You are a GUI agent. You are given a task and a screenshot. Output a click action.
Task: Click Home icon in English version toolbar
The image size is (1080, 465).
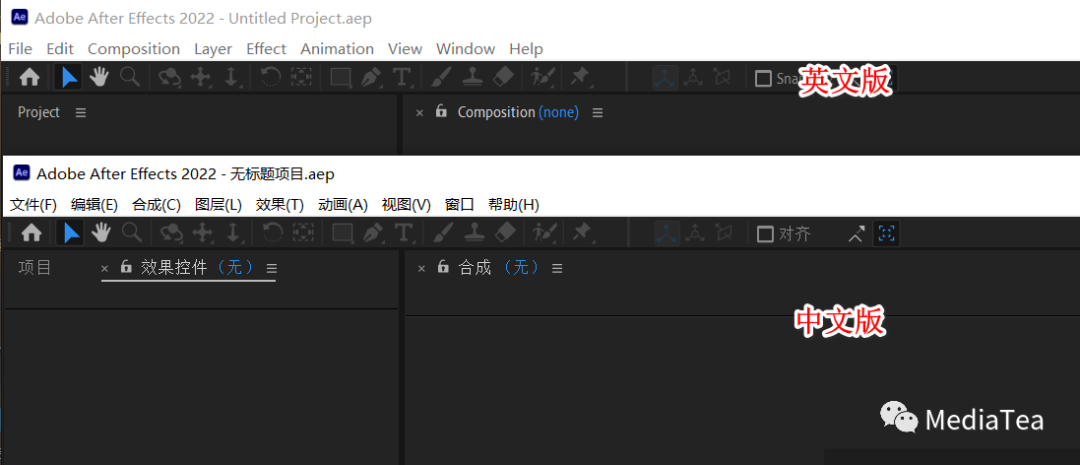click(29, 78)
